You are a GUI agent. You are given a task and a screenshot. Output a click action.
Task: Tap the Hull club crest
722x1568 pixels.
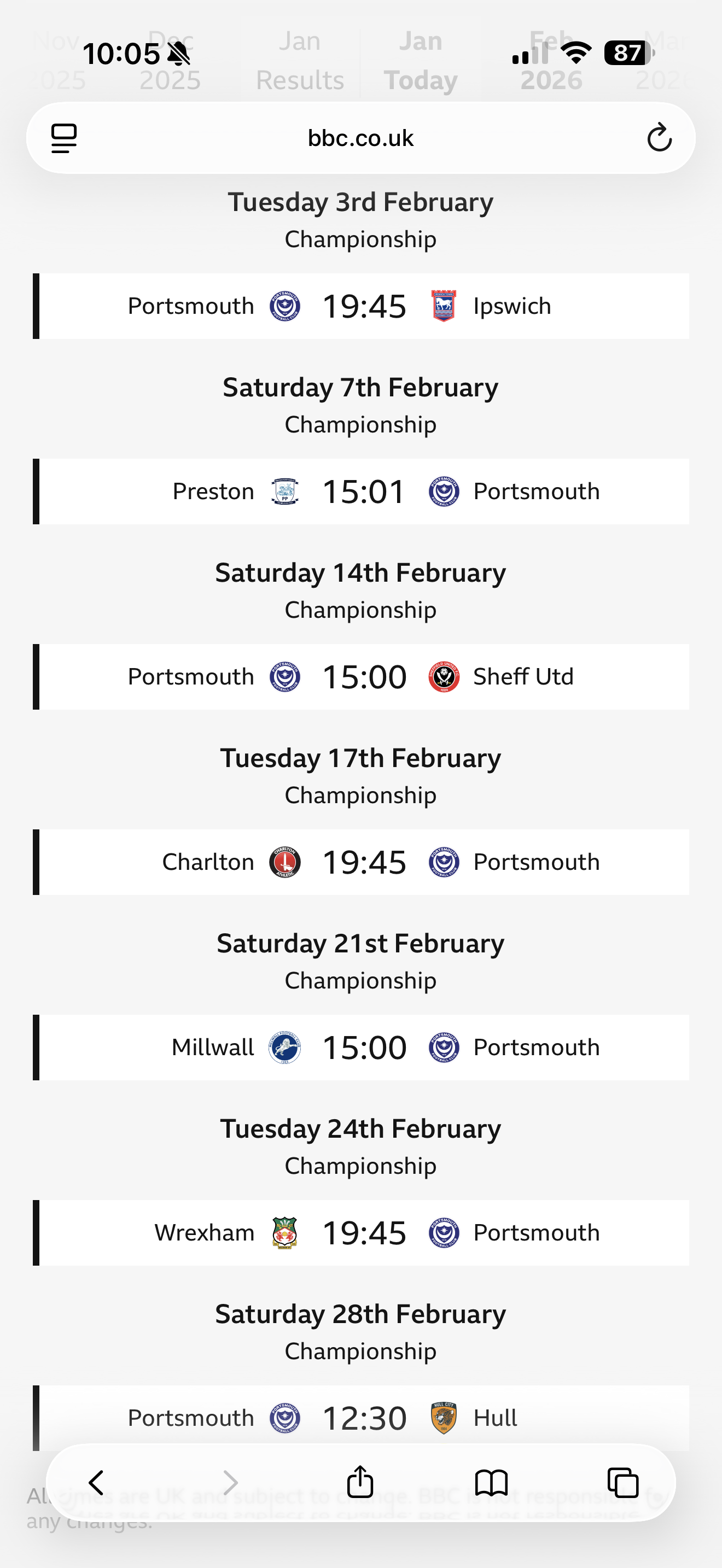click(444, 1418)
